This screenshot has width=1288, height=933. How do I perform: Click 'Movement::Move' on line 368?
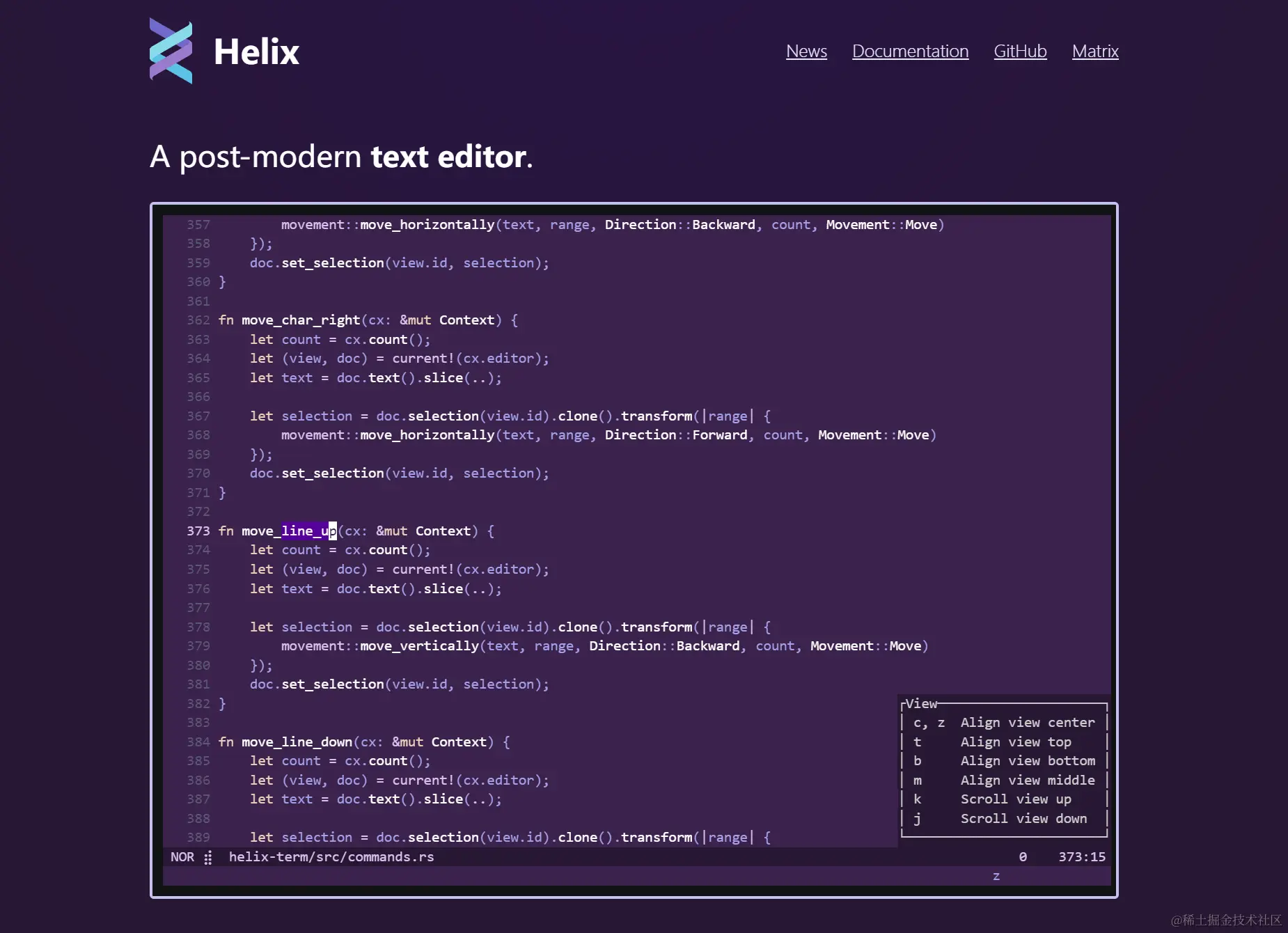[x=874, y=435]
